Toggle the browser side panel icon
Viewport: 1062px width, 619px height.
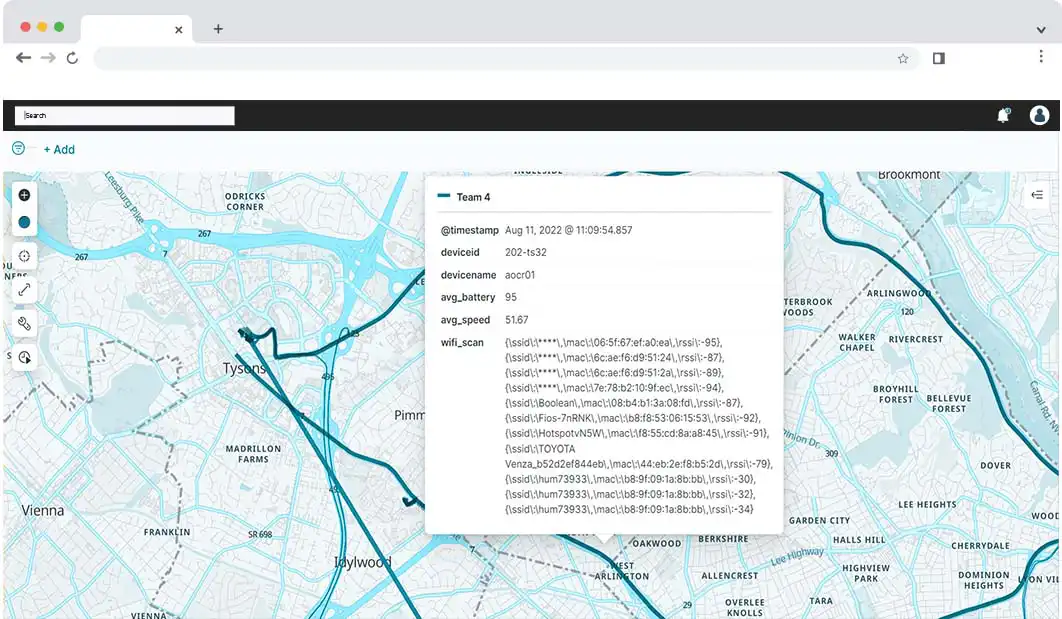938,59
